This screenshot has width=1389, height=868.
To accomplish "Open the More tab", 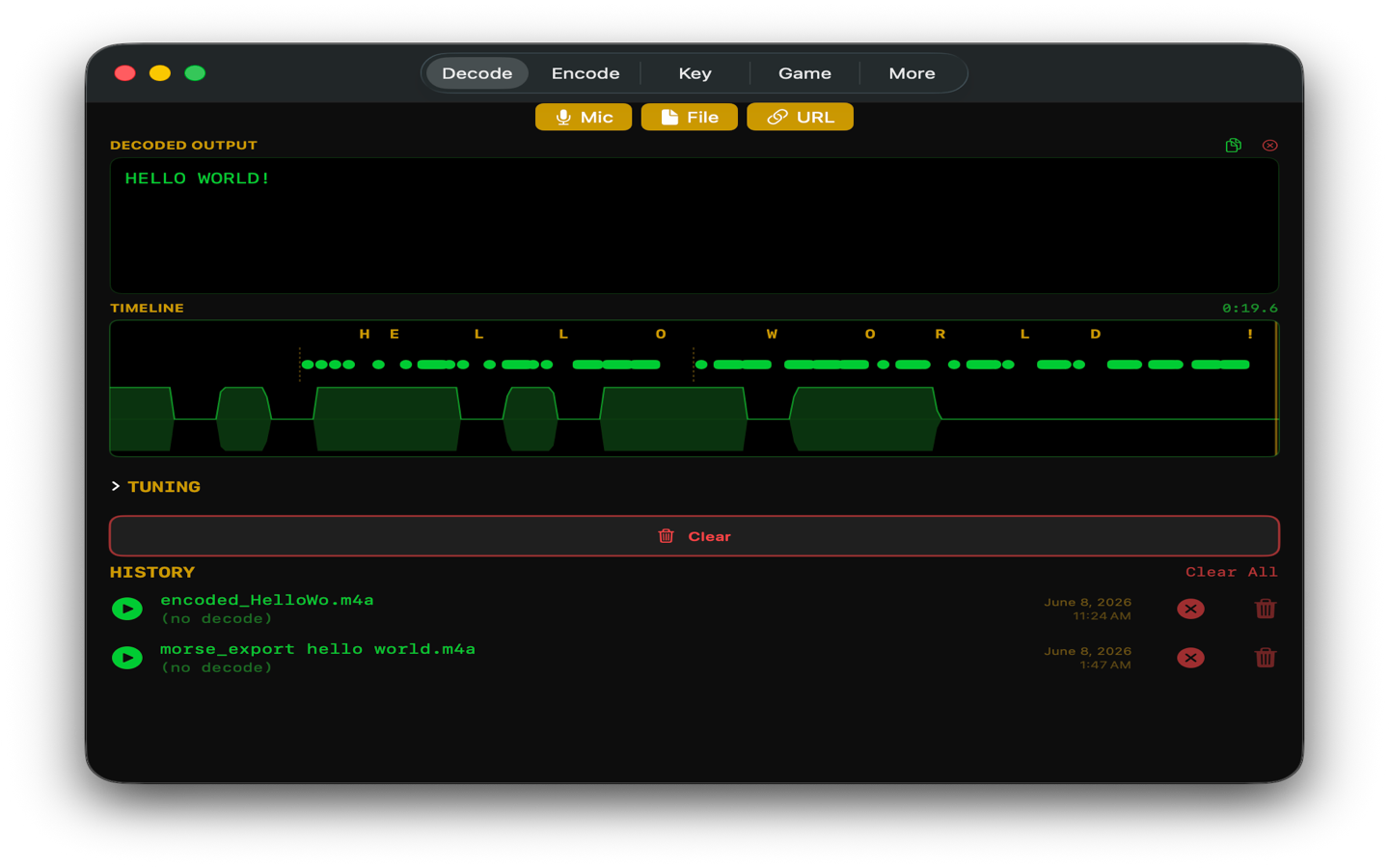I will click(912, 73).
